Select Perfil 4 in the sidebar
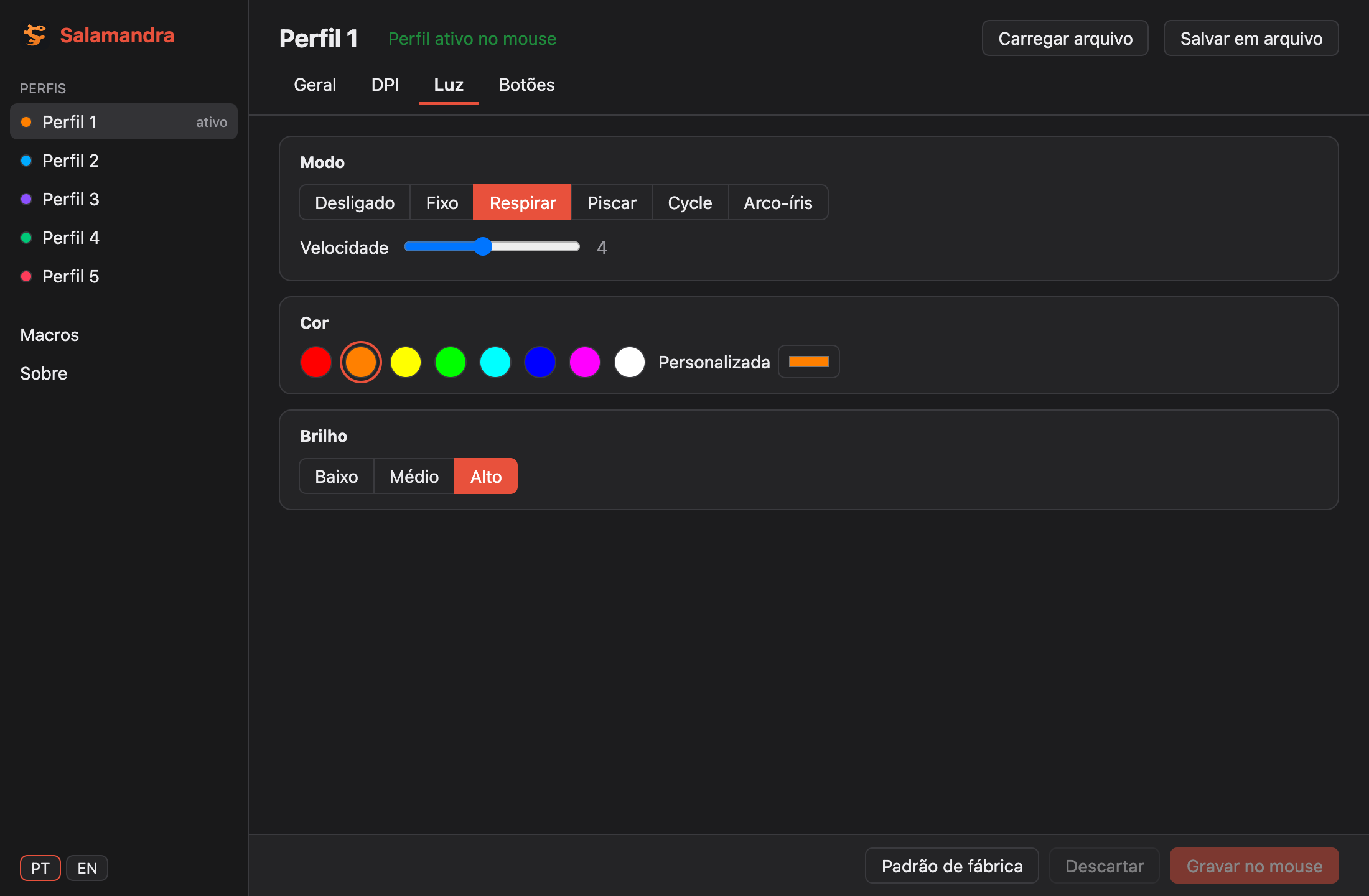The image size is (1369, 896). pos(124,238)
